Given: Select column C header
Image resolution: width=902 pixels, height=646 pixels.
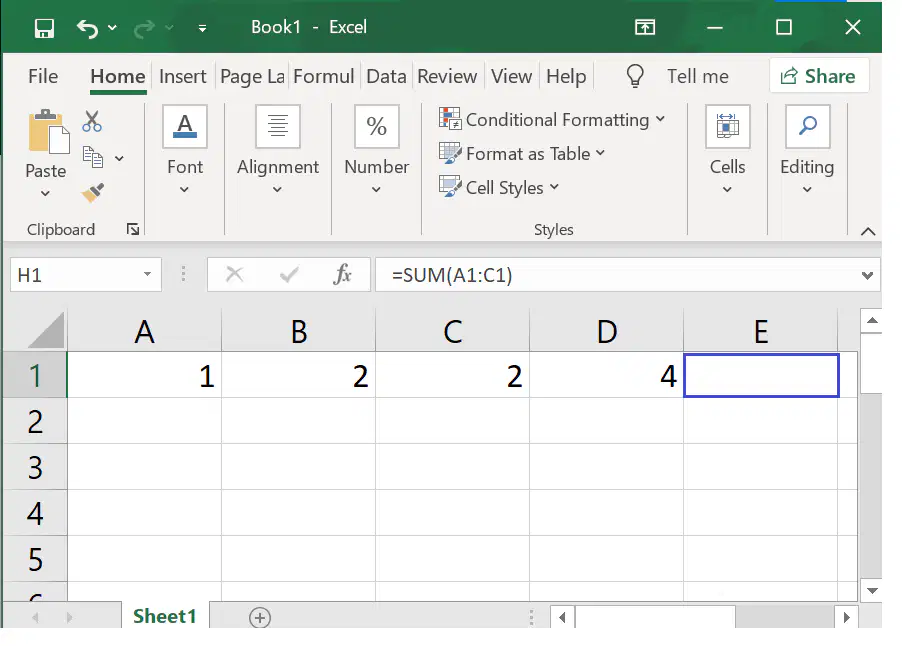Looking at the screenshot, I should 453,331.
